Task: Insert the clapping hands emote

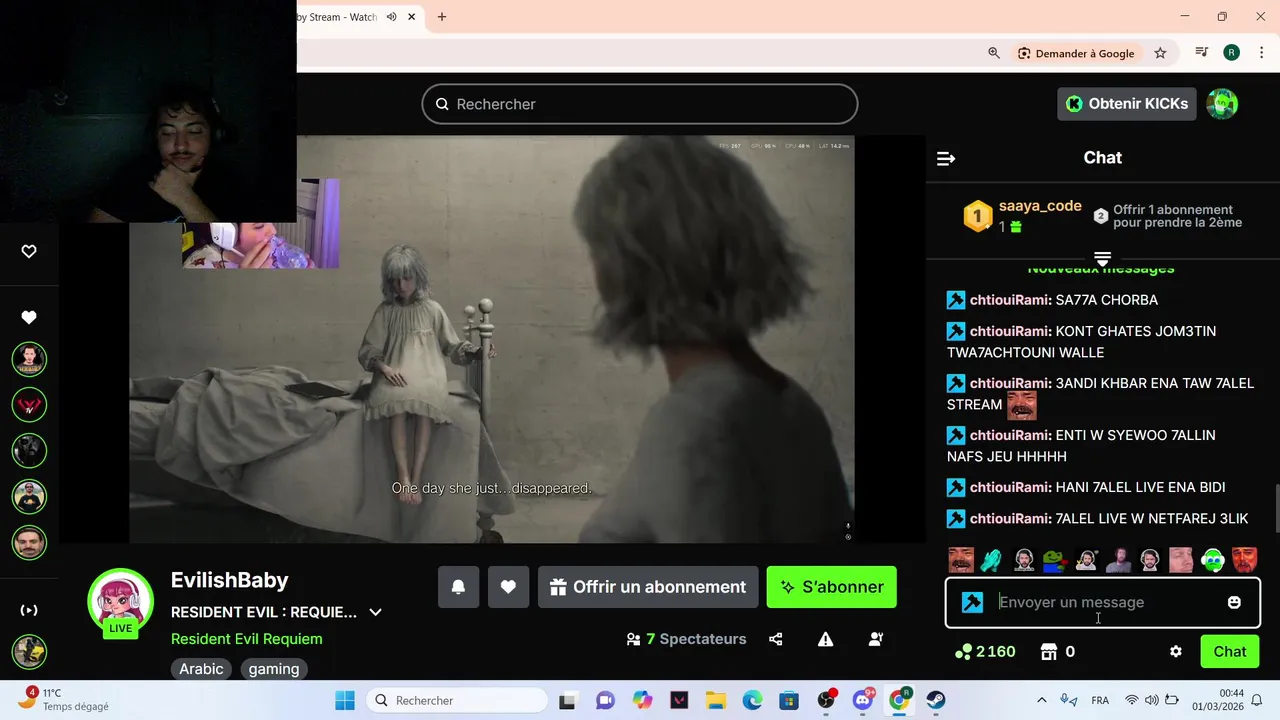Action: point(991,560)
